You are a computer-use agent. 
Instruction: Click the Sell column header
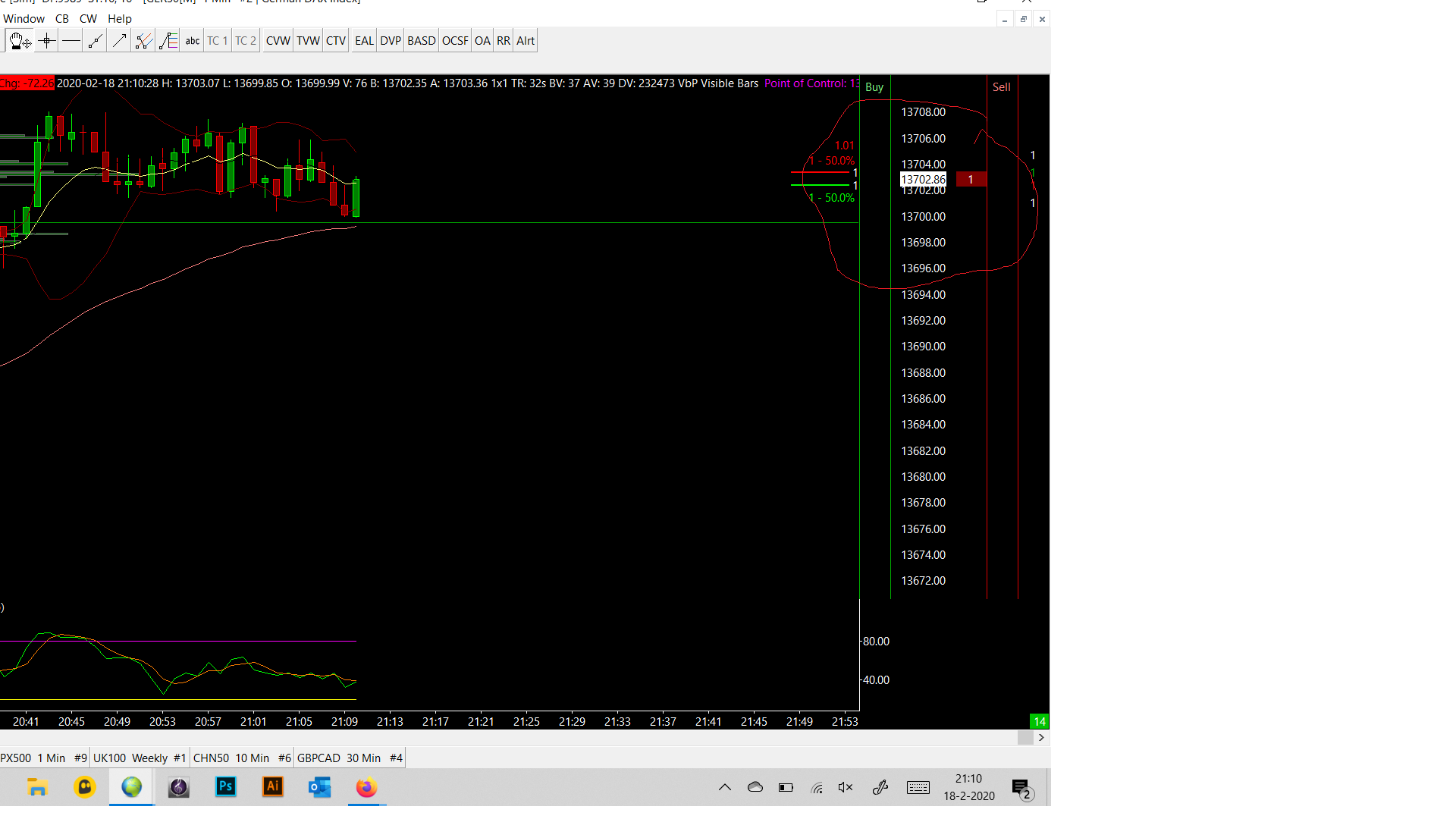(1001, 87)
